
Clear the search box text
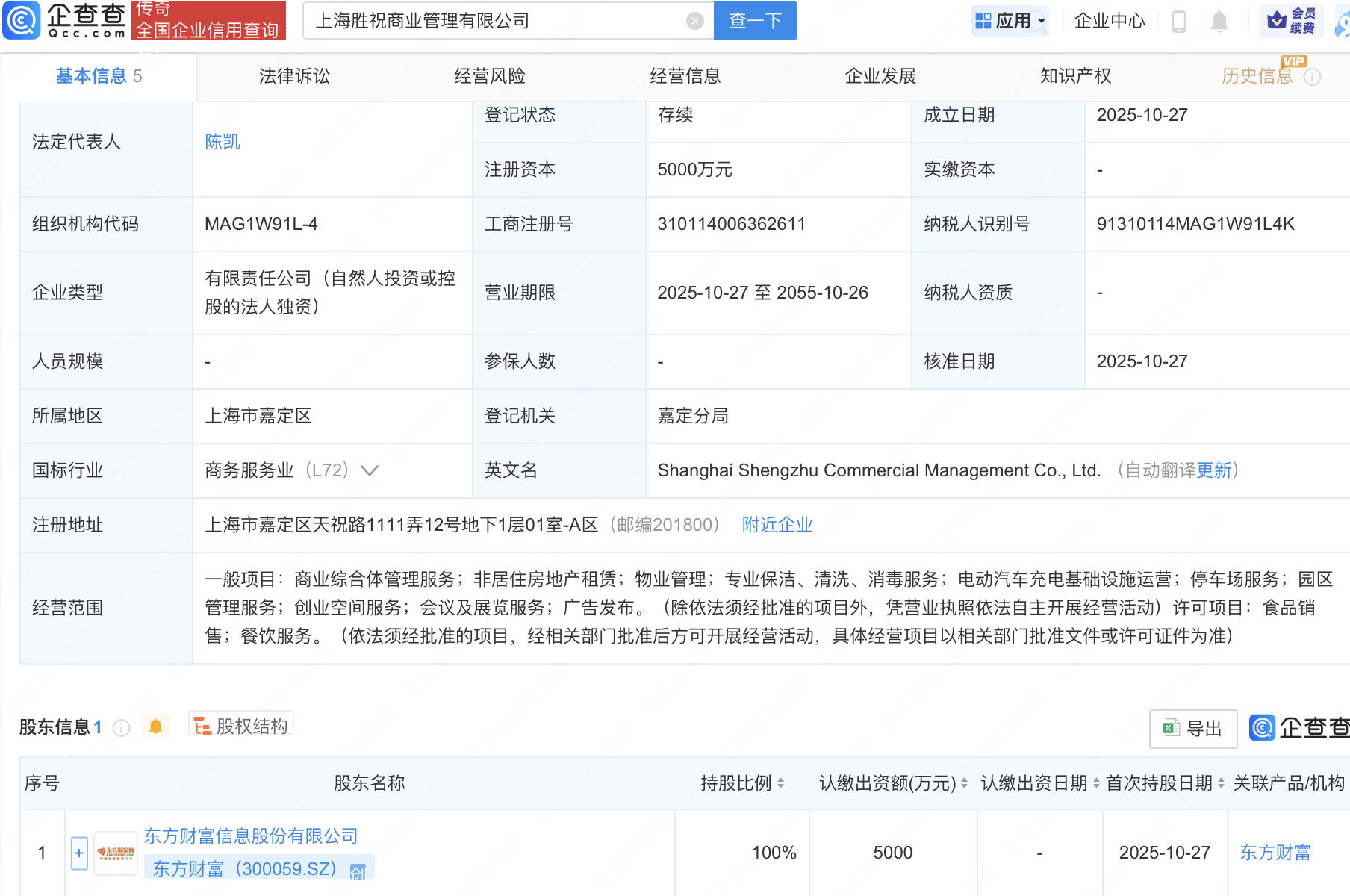click(694, 21)
